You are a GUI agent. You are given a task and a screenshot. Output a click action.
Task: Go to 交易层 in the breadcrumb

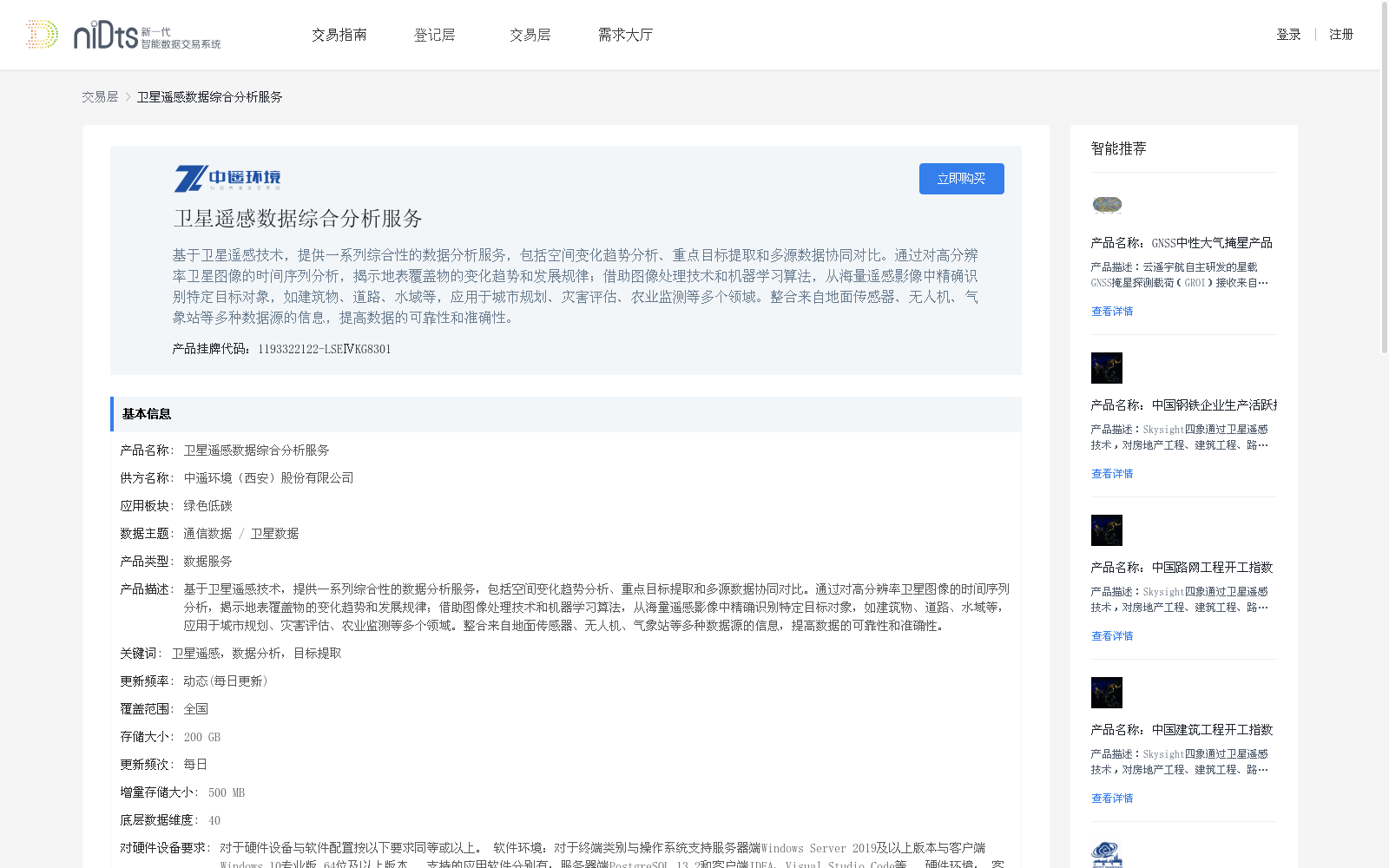coord(100,97)
